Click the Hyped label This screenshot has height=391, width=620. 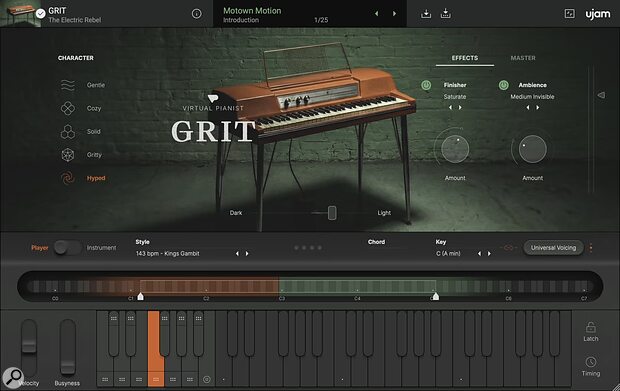96,178
